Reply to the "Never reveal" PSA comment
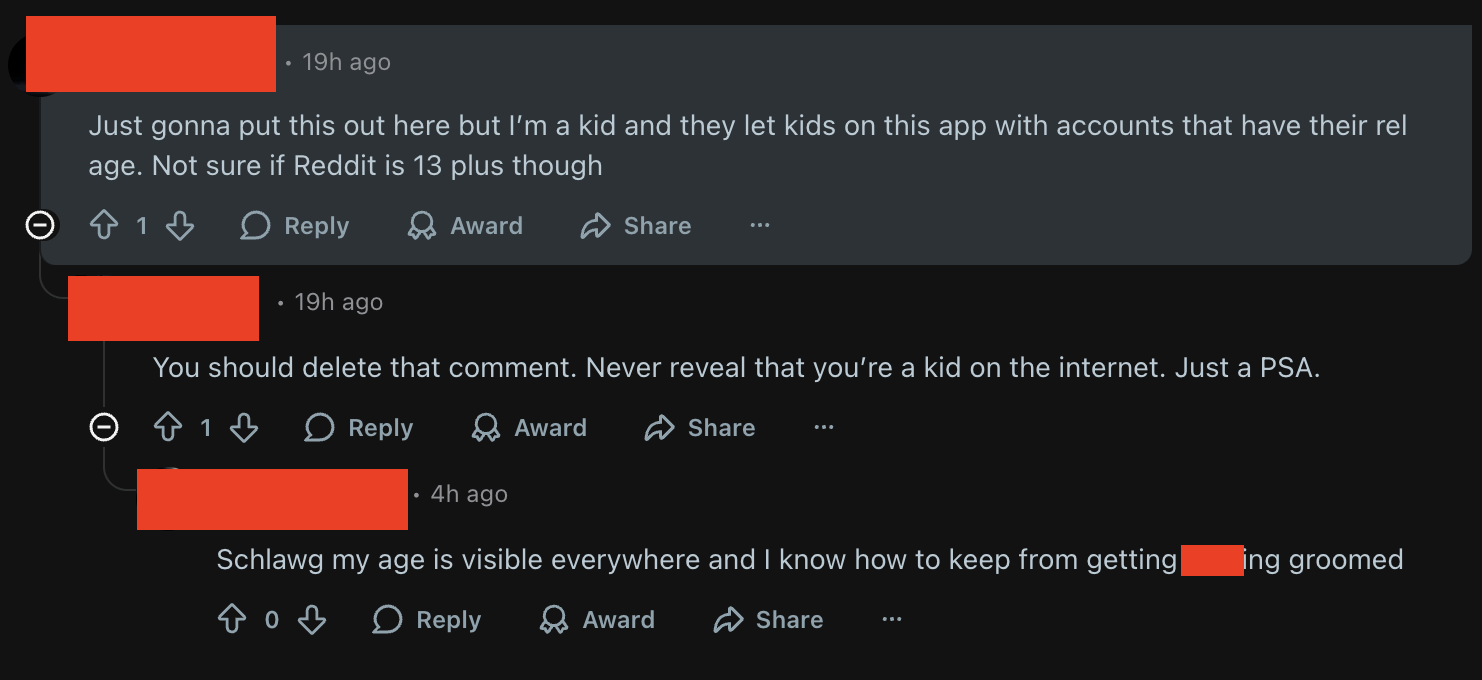1482x680 pixels. [x=359, y=428]
